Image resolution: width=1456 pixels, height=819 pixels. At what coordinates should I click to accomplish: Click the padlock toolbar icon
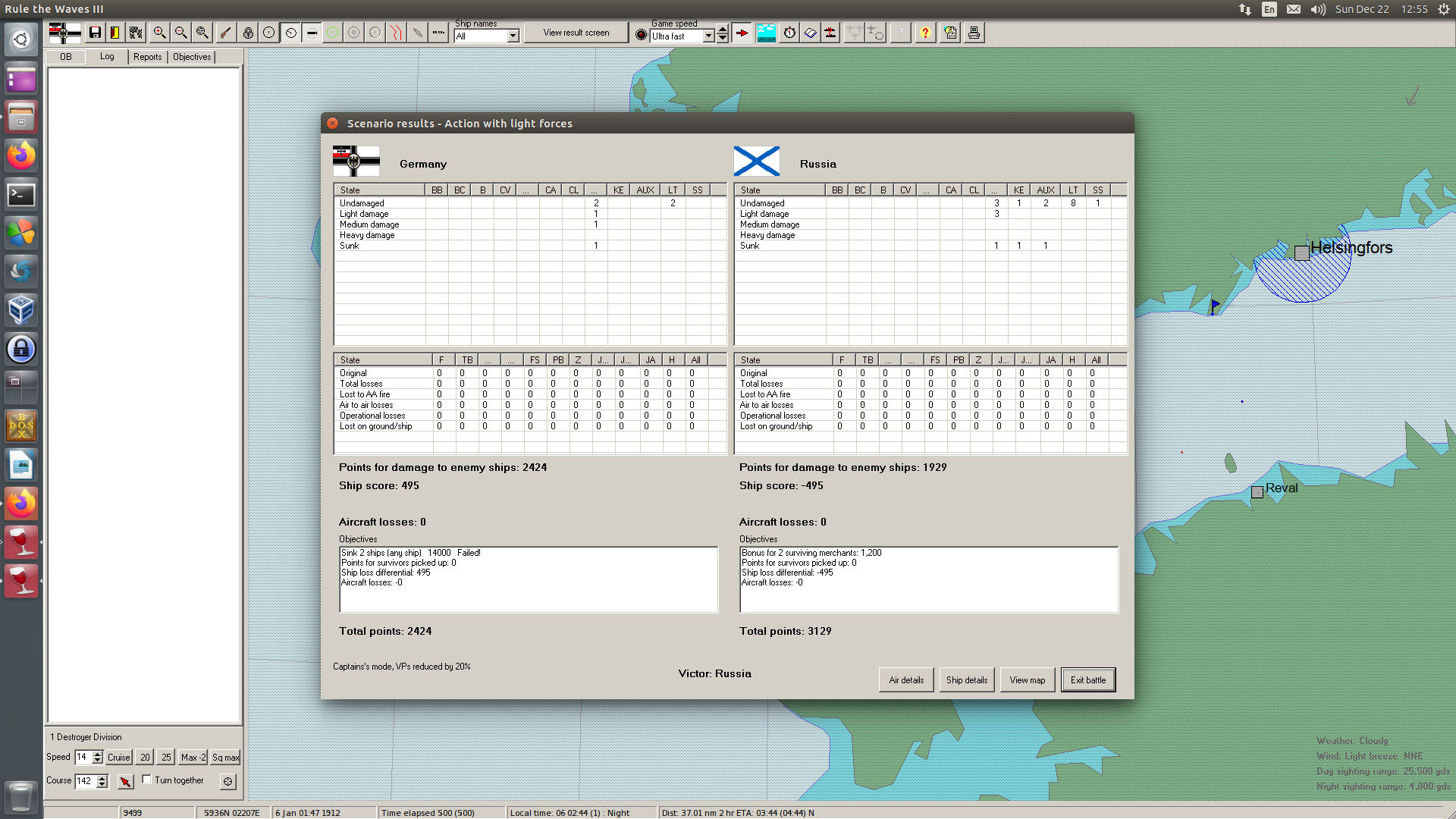248,33
